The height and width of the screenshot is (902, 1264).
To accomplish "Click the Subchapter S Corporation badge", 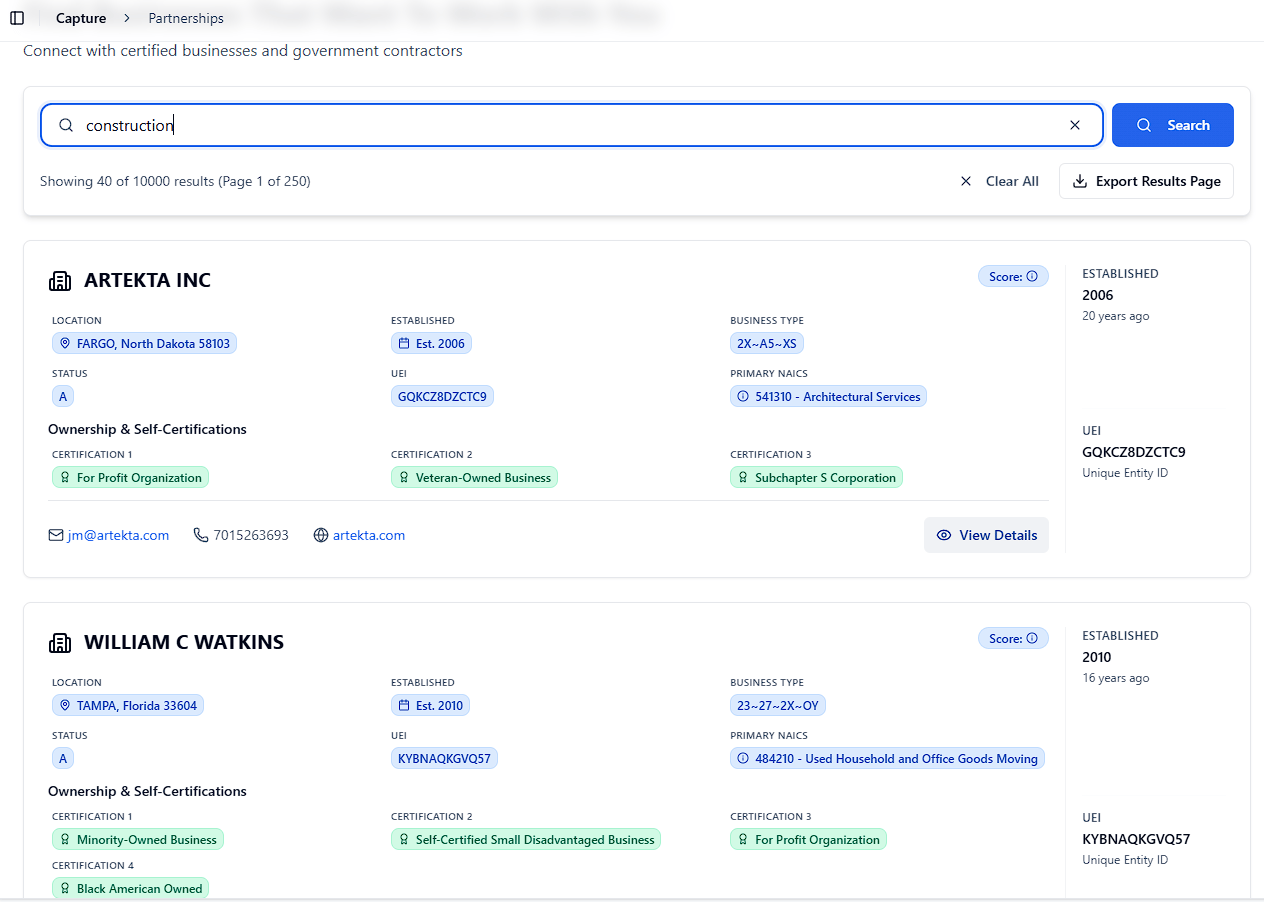I will (816, 477).
